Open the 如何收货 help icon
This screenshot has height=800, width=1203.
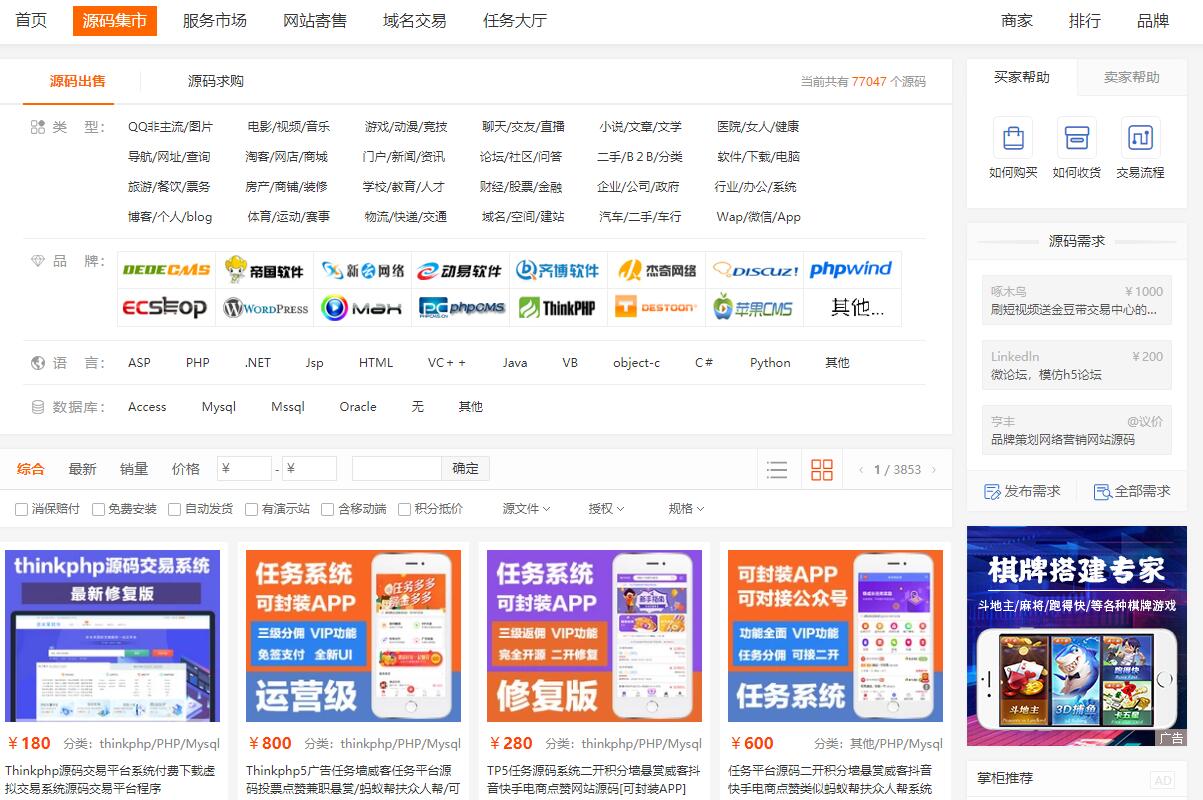click(1076, 137)
